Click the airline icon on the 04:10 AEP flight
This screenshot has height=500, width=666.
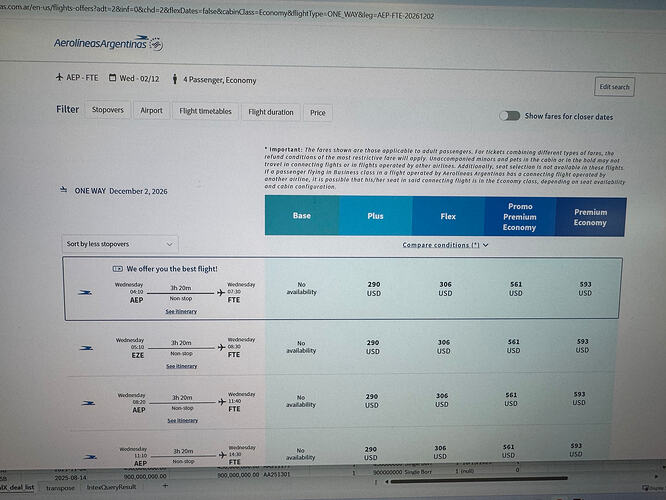[x=88, y=292]
